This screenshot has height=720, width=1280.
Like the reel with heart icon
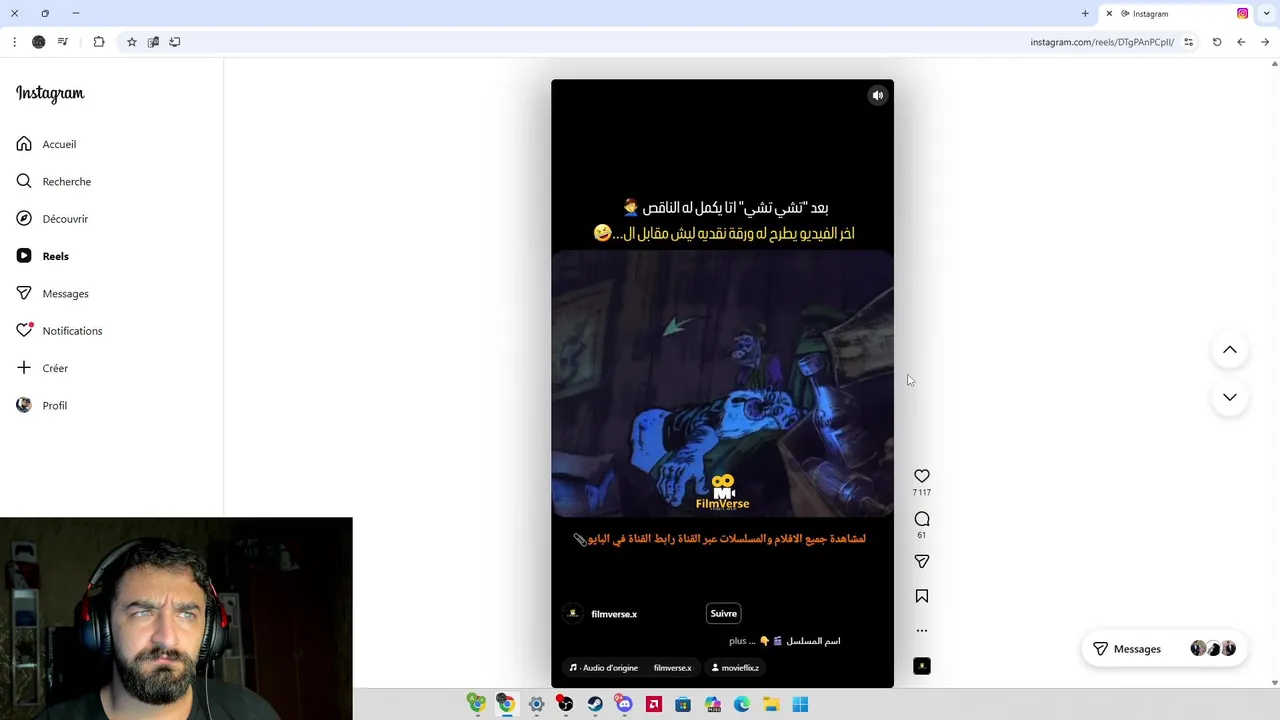(922, 476)
